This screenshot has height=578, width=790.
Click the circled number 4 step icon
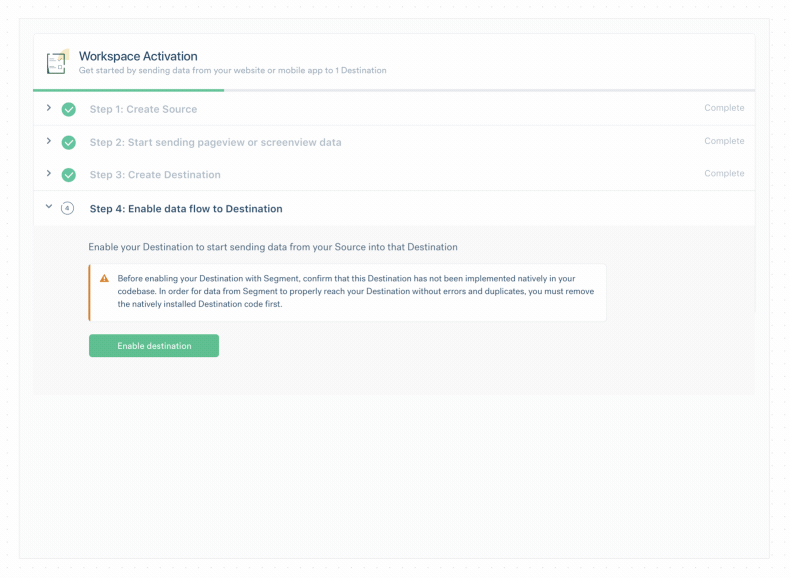(x=68, y=208)
